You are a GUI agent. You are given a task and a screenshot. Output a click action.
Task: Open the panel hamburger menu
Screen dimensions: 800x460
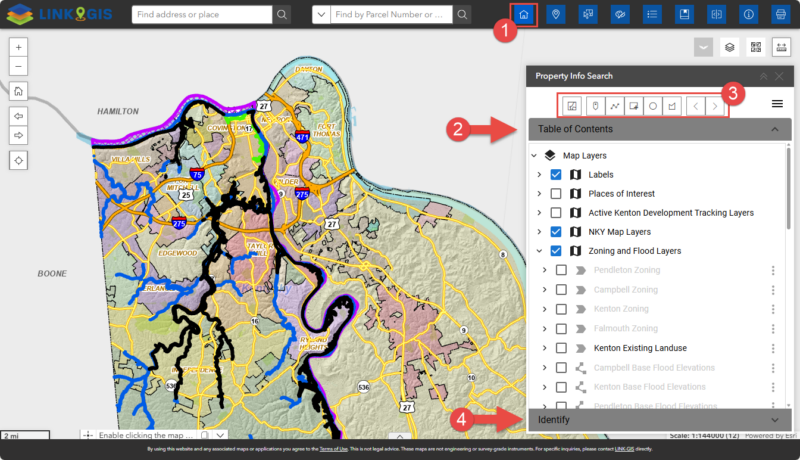(x=777, y=104)
